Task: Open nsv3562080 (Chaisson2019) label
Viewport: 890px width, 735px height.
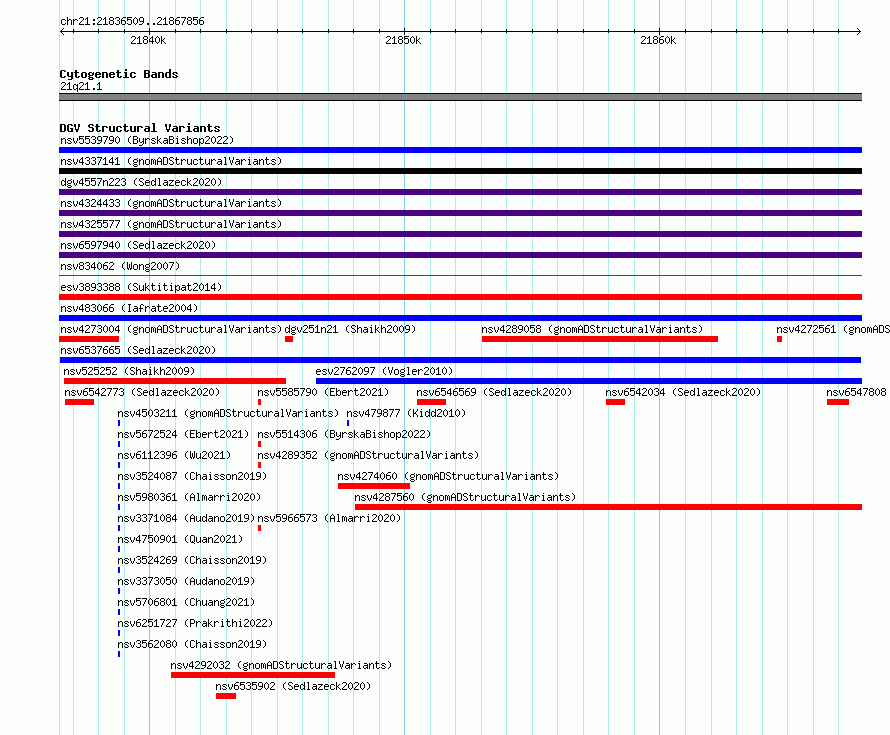Action: coord(192,644)
